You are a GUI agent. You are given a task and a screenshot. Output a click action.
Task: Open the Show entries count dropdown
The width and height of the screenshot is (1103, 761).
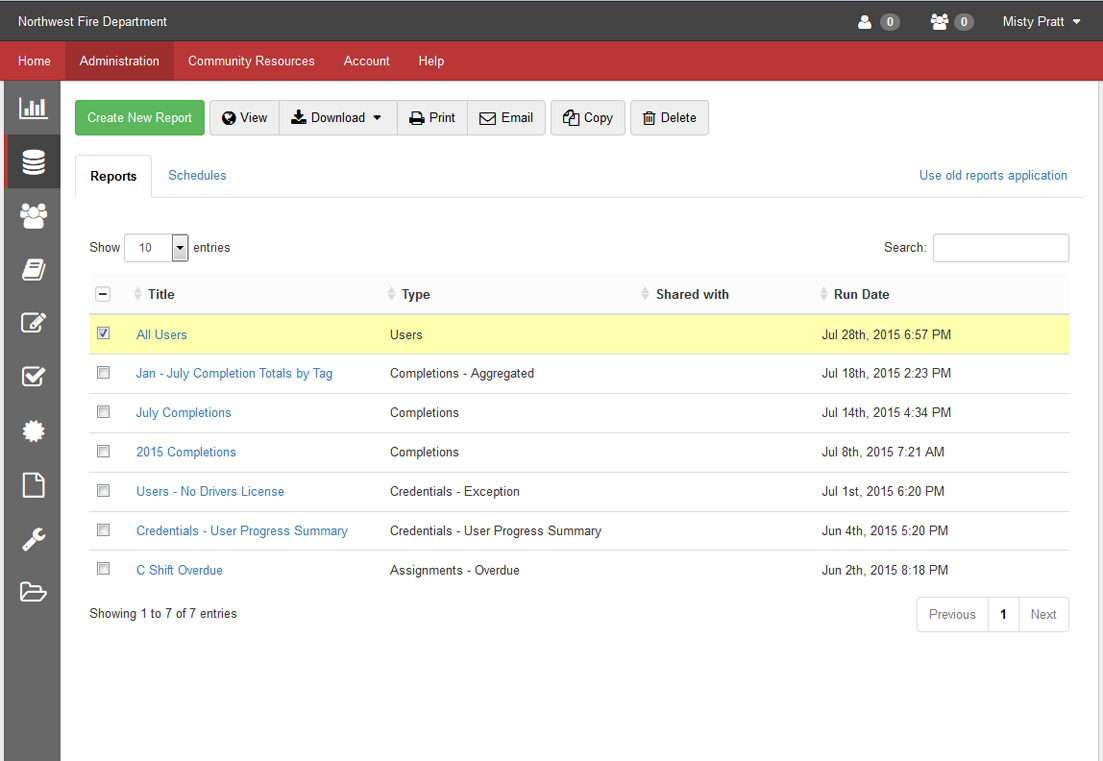click(x=156, y=248)
